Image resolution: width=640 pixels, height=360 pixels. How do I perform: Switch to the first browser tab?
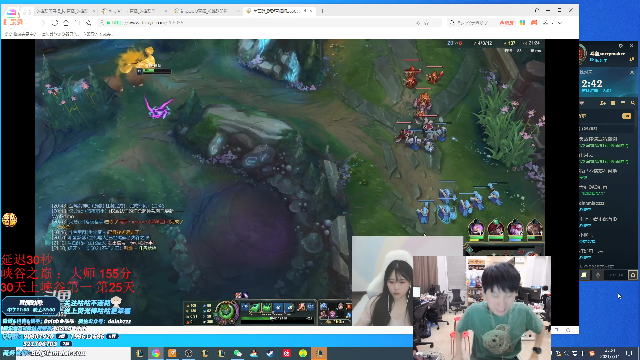point(64,11)
